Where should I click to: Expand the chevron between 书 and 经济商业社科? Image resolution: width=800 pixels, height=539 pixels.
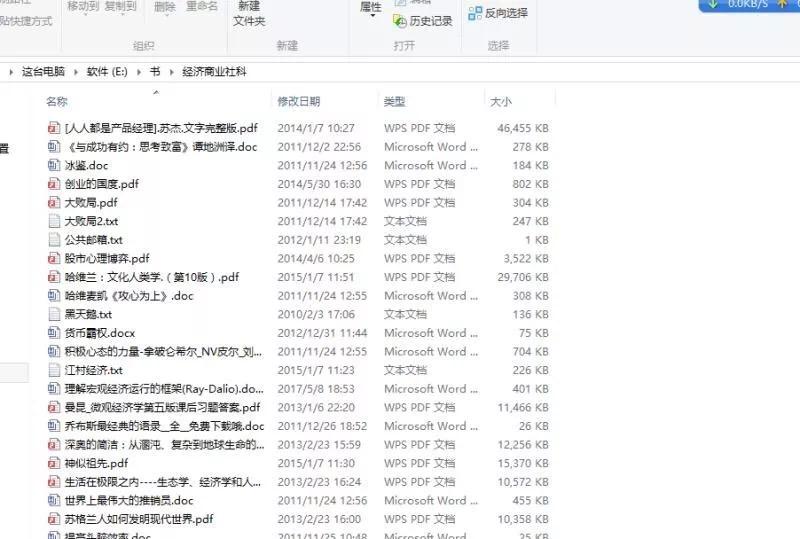coord(171,72)
